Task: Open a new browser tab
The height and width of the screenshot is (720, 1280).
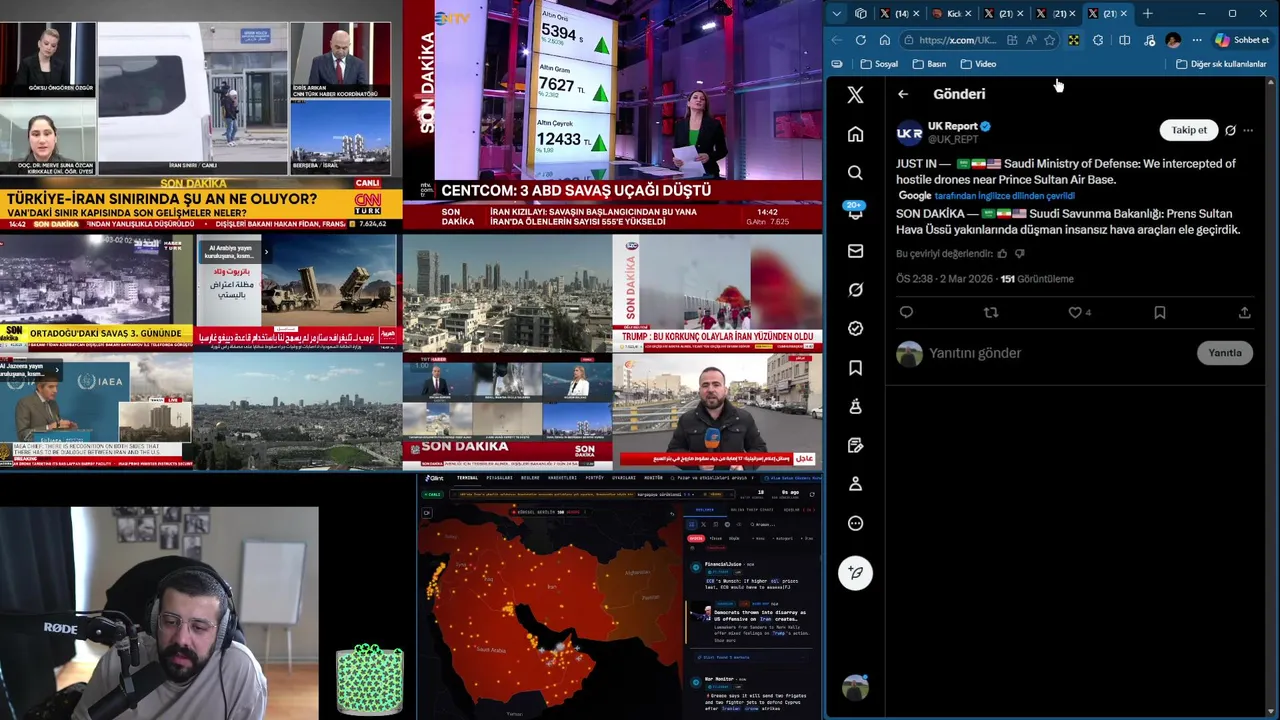Action: click(1147, 14)
